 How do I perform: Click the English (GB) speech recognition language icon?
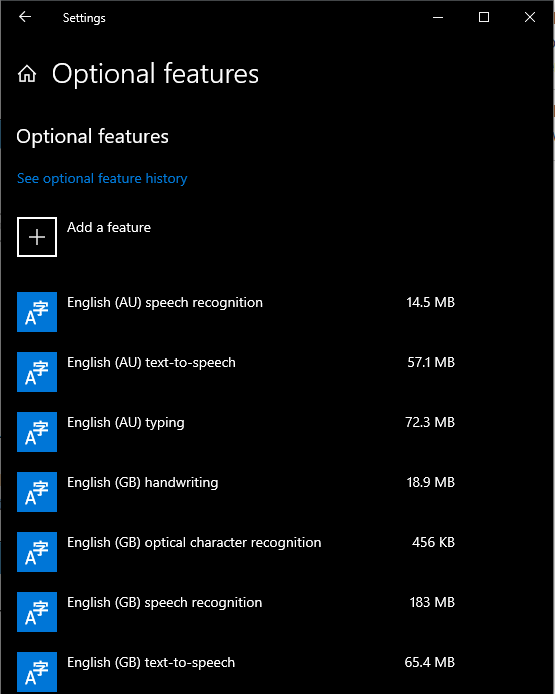point(37,612)
